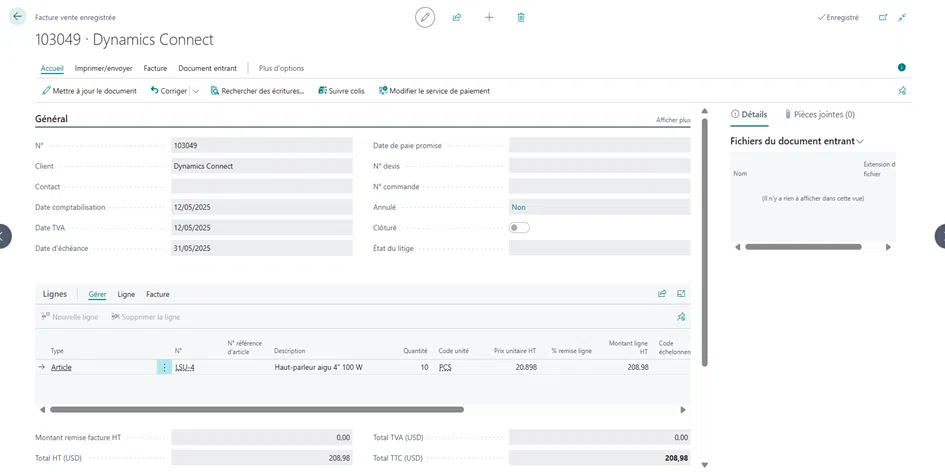Click the delete trash icon
Viewport: 945px width, 472px height.
click(x=521, y=17)
